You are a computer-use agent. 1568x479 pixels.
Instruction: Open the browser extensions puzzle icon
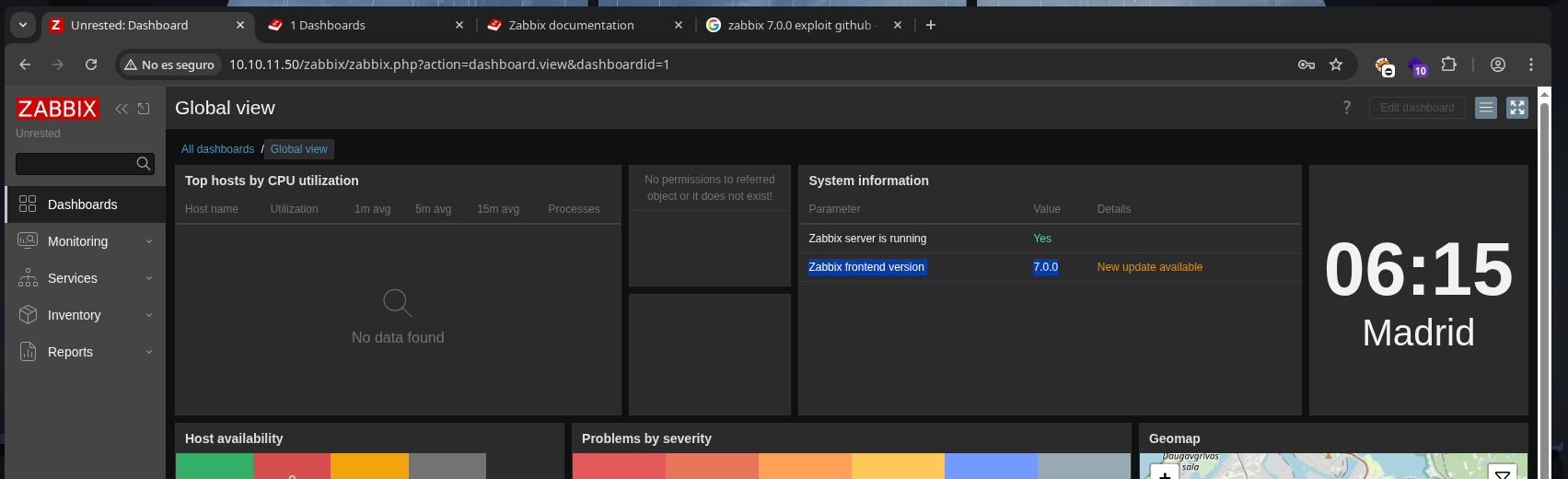[x=1448, y=64]
